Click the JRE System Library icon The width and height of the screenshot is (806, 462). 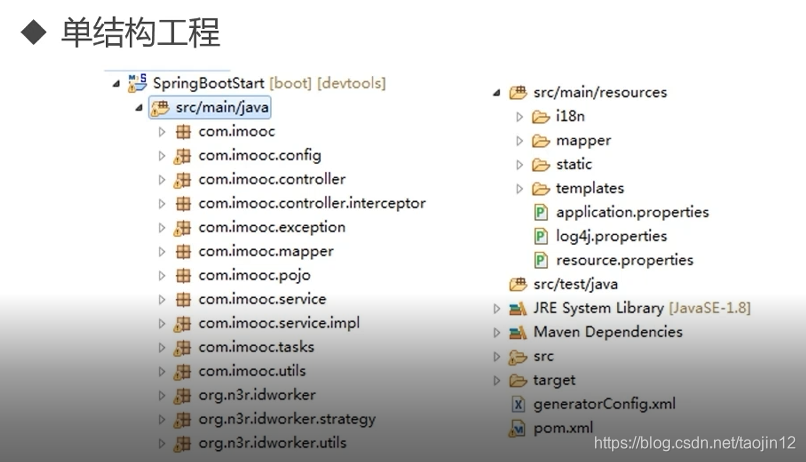coord(518,308)
